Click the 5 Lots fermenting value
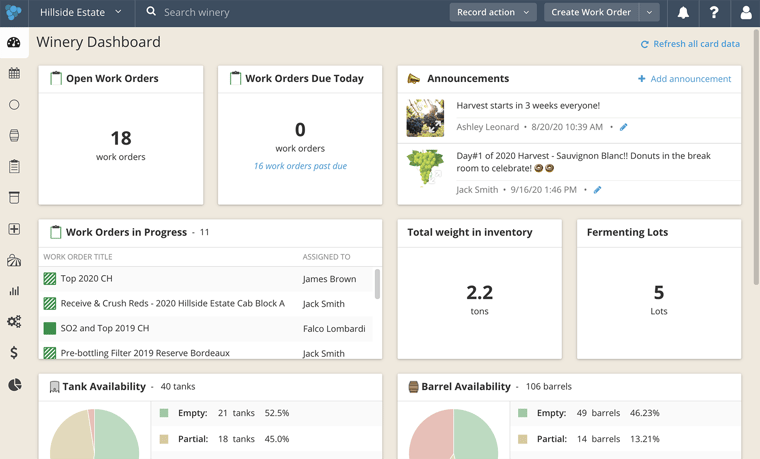Viewport: 760px width, 459px height. pos(659,292)
